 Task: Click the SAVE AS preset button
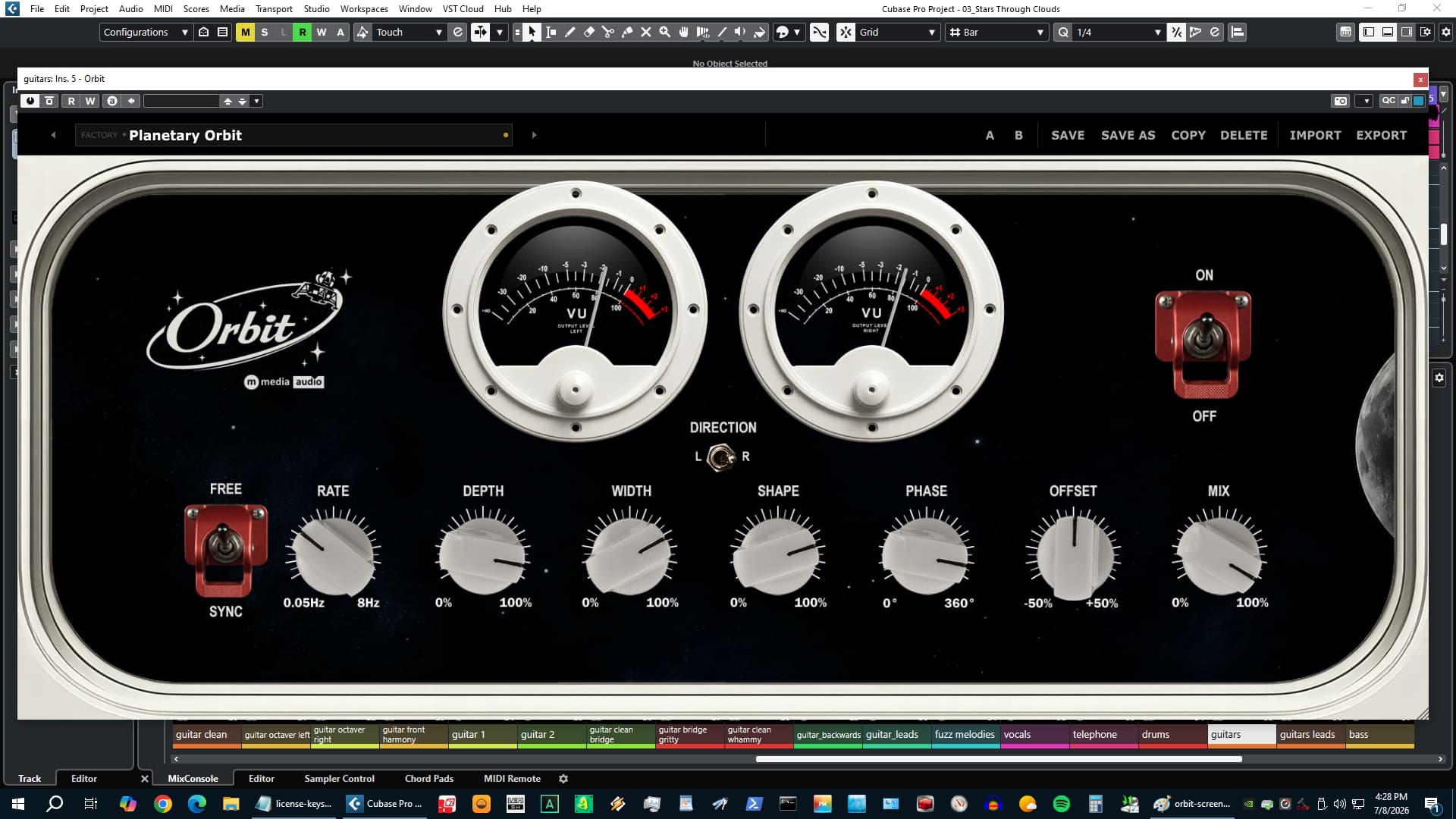[1128, 135]
